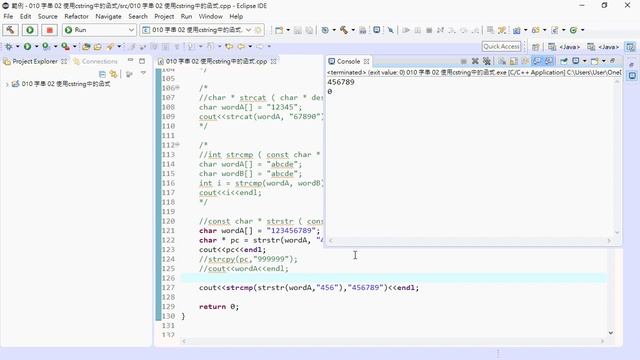Image resolution: width=640 pixels, height=360 pixels.
Task: Edit the launch configuration via gear icon
Action: [x=258, y=30]
